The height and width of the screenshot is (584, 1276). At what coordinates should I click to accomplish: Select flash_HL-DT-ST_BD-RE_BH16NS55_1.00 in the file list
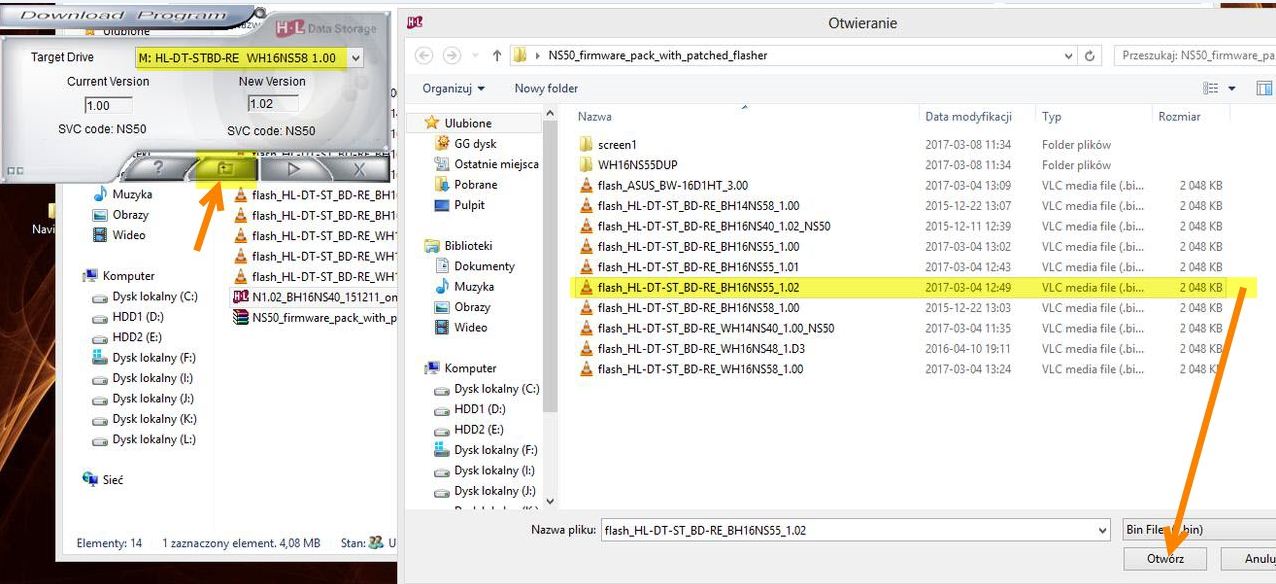point(900,247)
